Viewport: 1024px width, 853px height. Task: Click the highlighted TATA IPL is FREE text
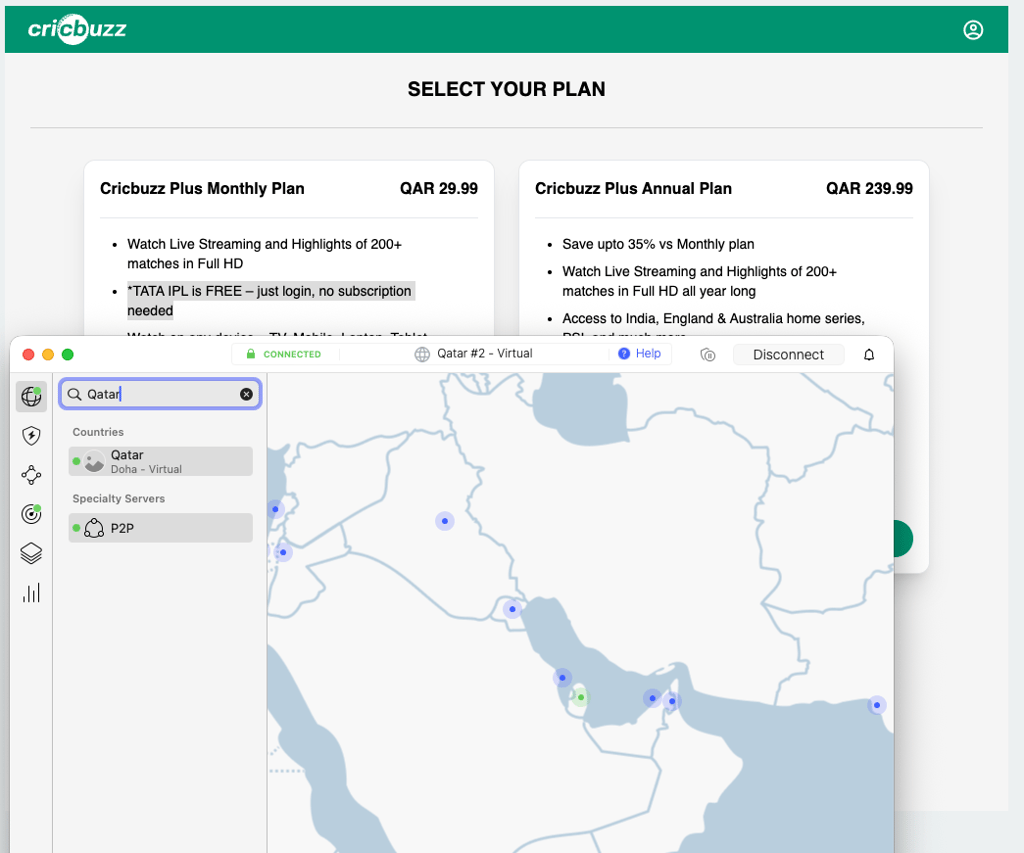pyautogui.click(x=270, y=300)
